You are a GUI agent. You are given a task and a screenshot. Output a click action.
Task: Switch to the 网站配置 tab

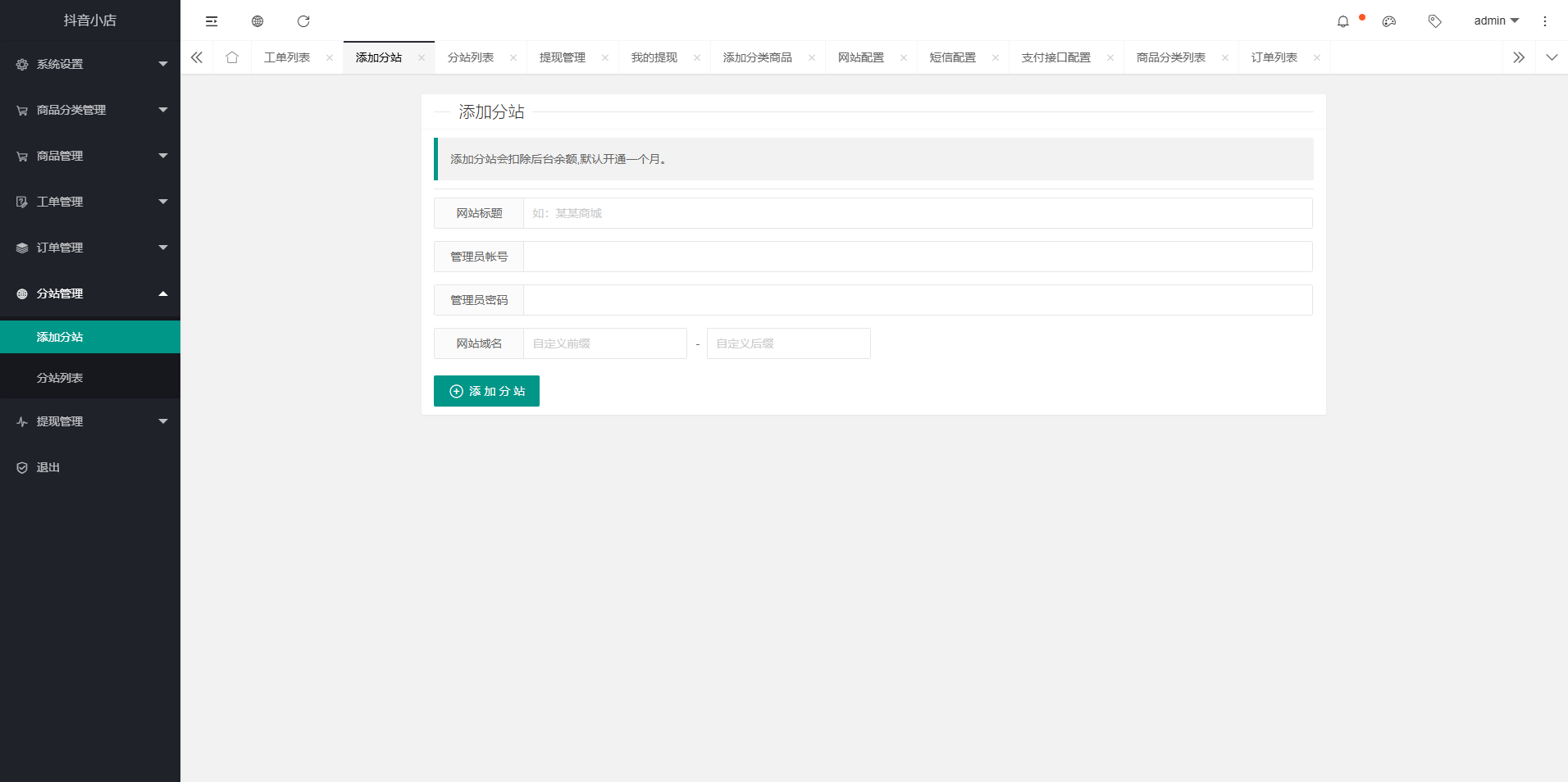click(x=860, y=57)
